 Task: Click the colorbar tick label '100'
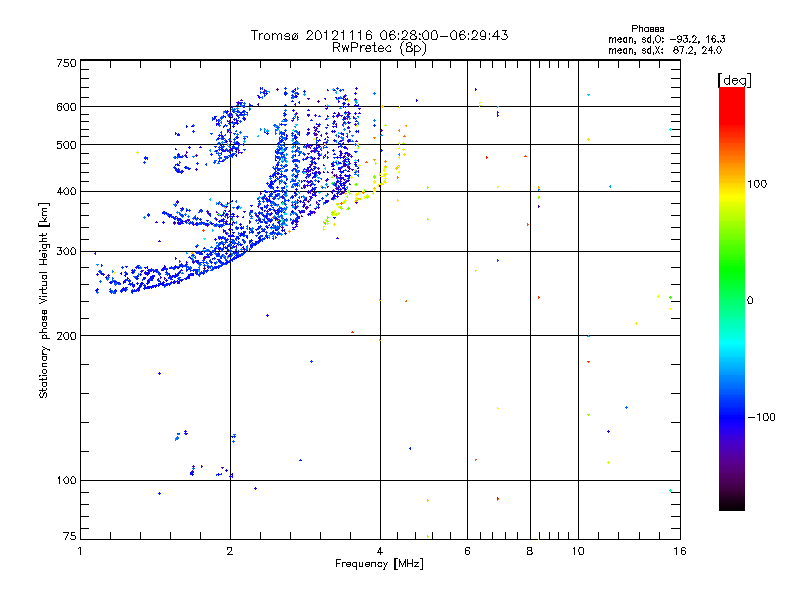757,184
